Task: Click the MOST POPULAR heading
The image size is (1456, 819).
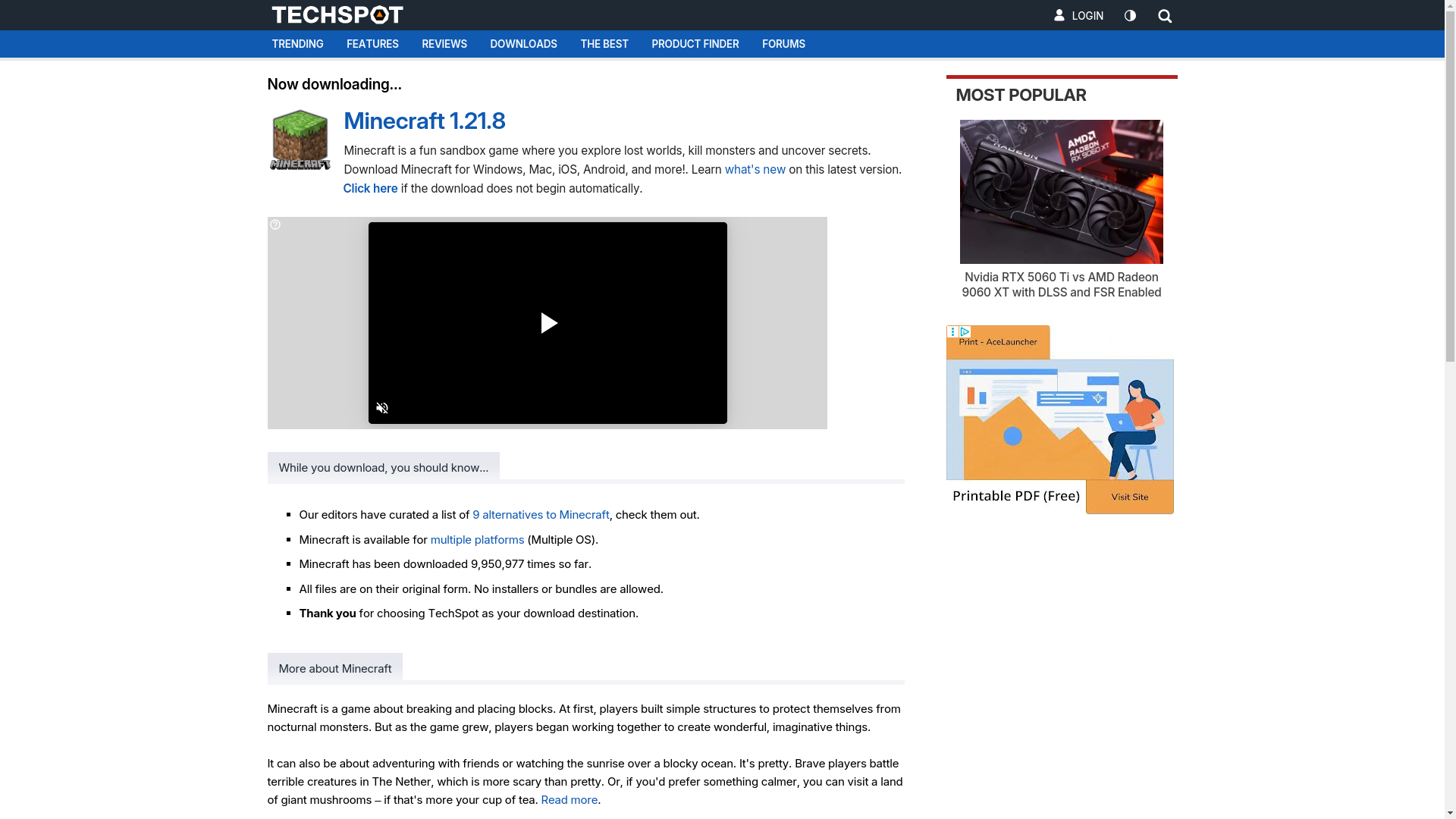Action: (1021, 95)
